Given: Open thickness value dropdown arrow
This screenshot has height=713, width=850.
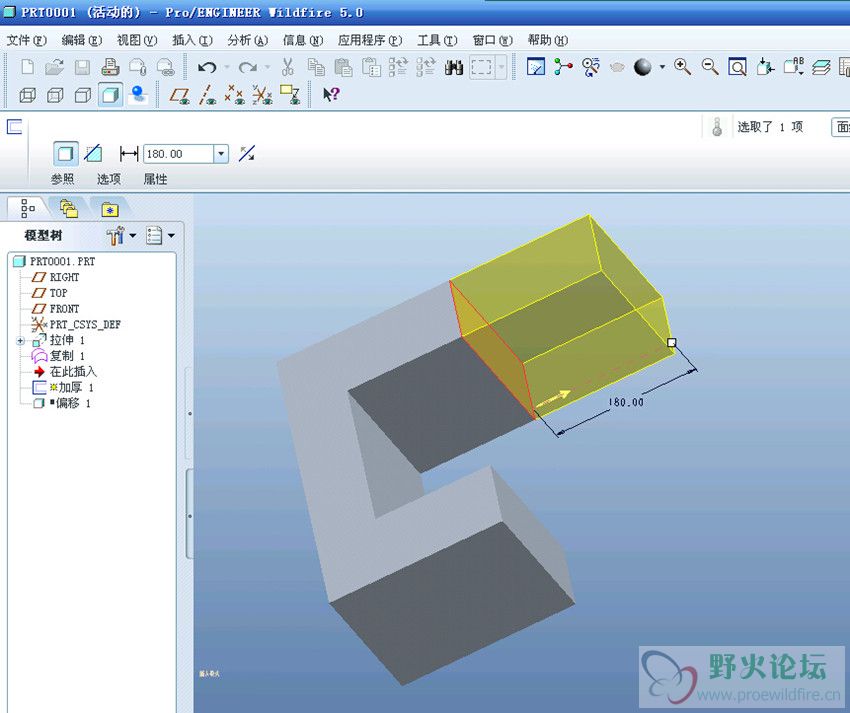Looking at the screenshot, I should [221, 154].
